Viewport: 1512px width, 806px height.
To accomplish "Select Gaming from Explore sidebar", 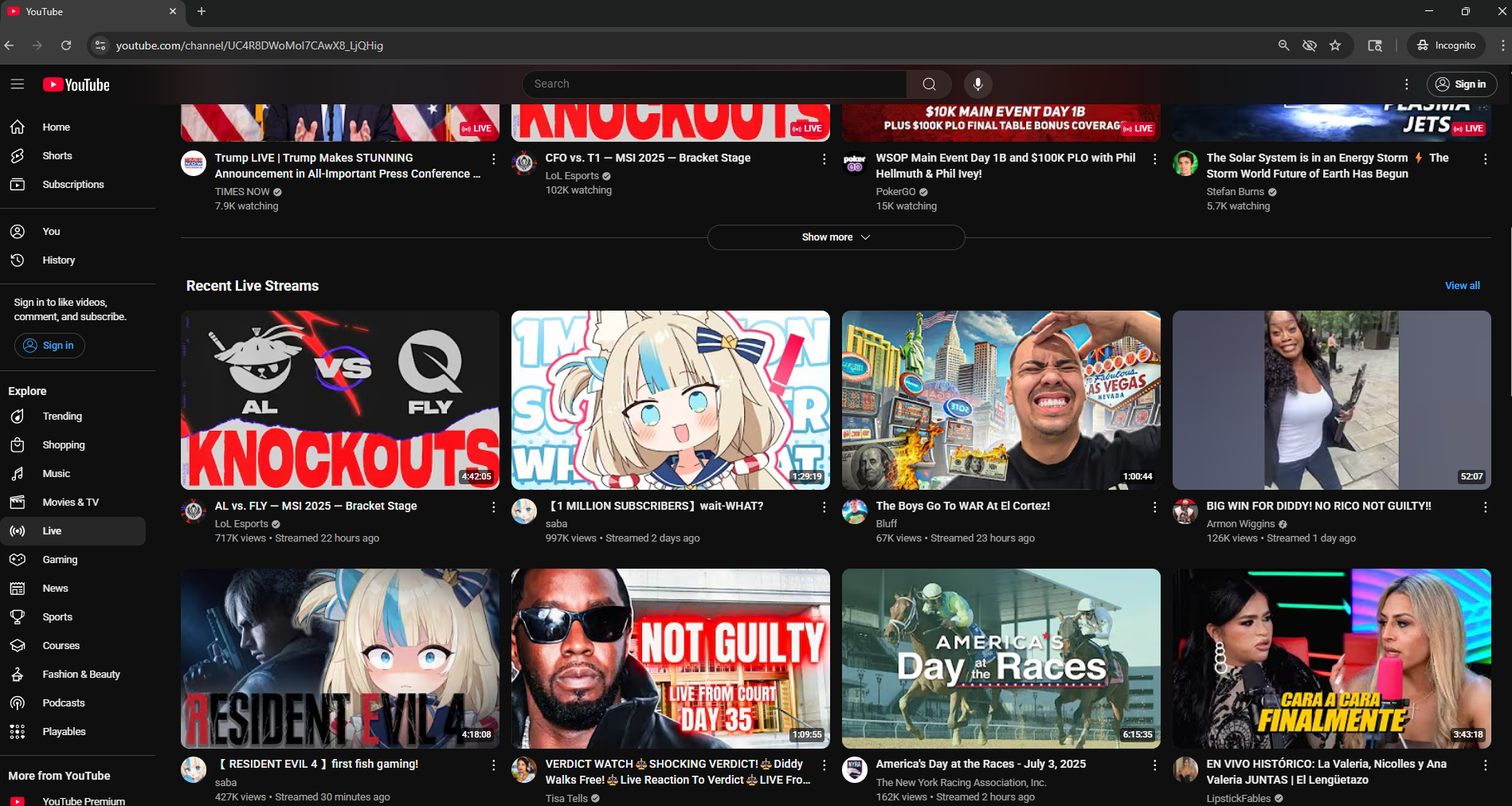I will tap(60, 560).
